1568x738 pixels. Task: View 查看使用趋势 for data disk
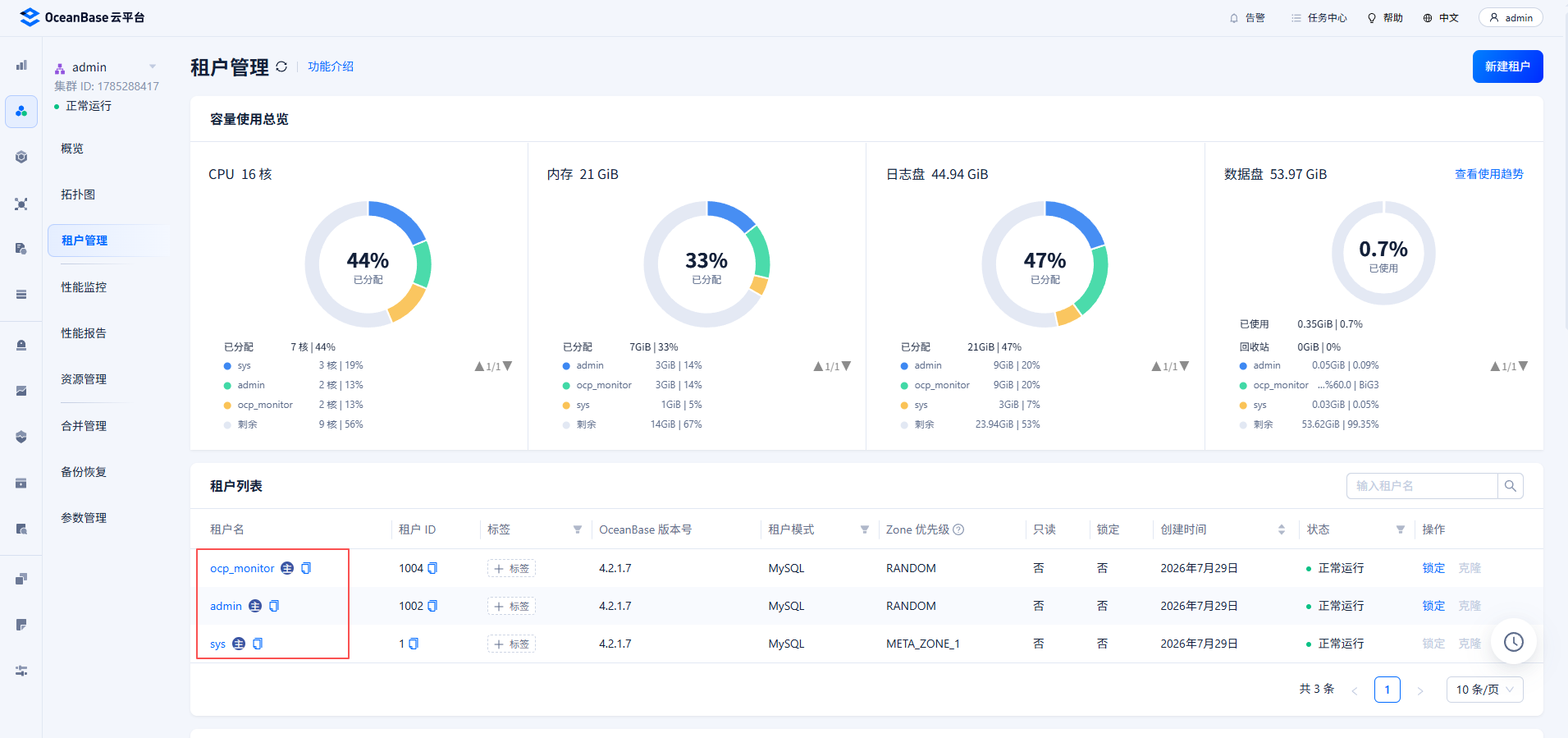1488,174
